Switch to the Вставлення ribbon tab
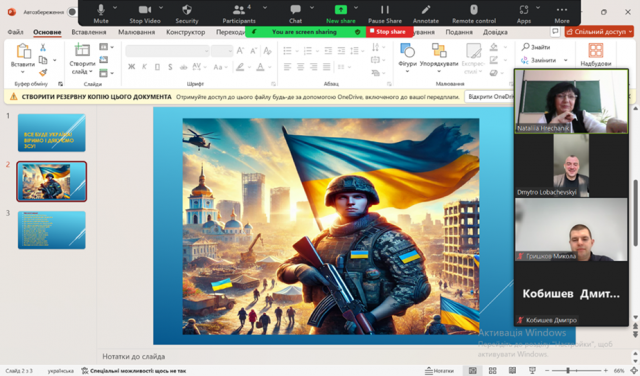 coord(89,32)
